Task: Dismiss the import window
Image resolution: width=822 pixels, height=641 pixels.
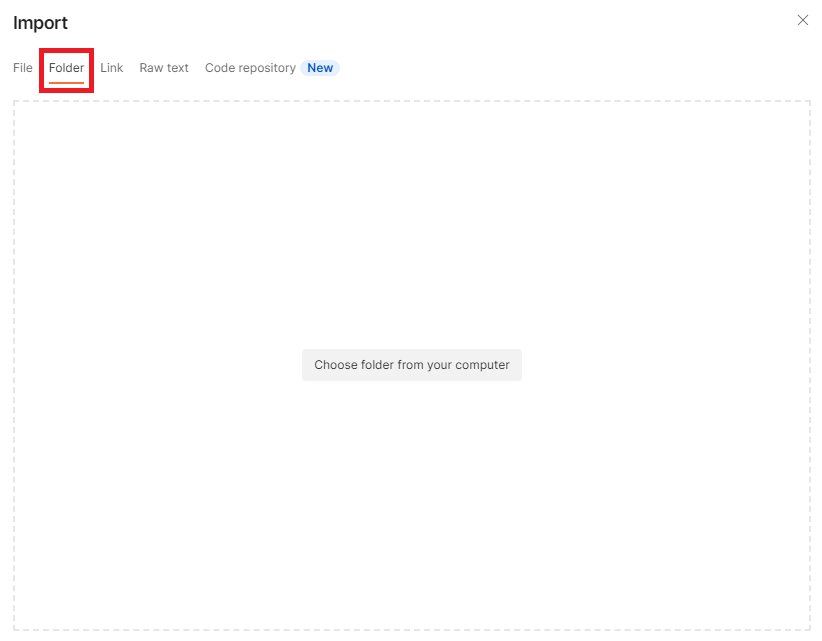Action: pos(802,20)
